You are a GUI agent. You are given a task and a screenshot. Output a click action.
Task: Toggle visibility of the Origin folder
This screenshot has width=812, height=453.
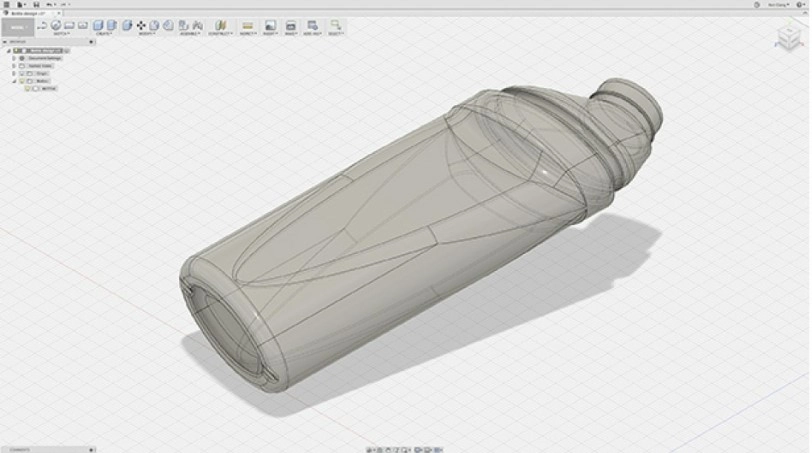22,73
